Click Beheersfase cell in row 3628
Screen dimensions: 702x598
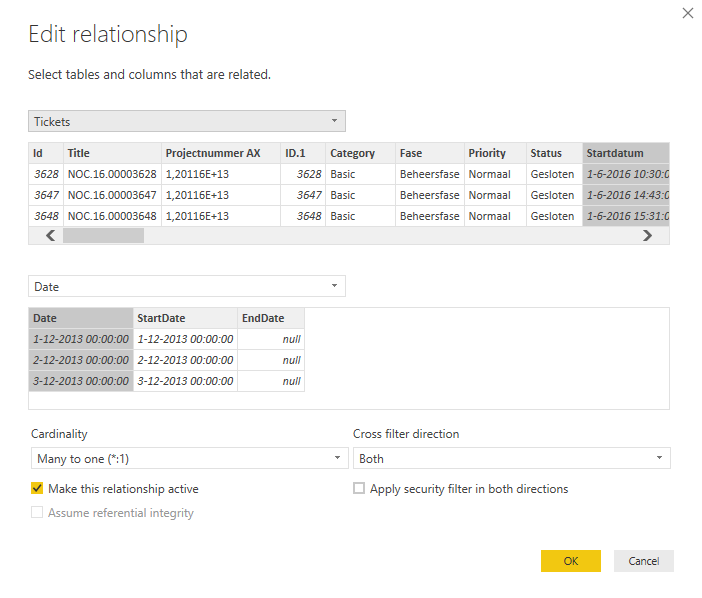click(430, 174)
